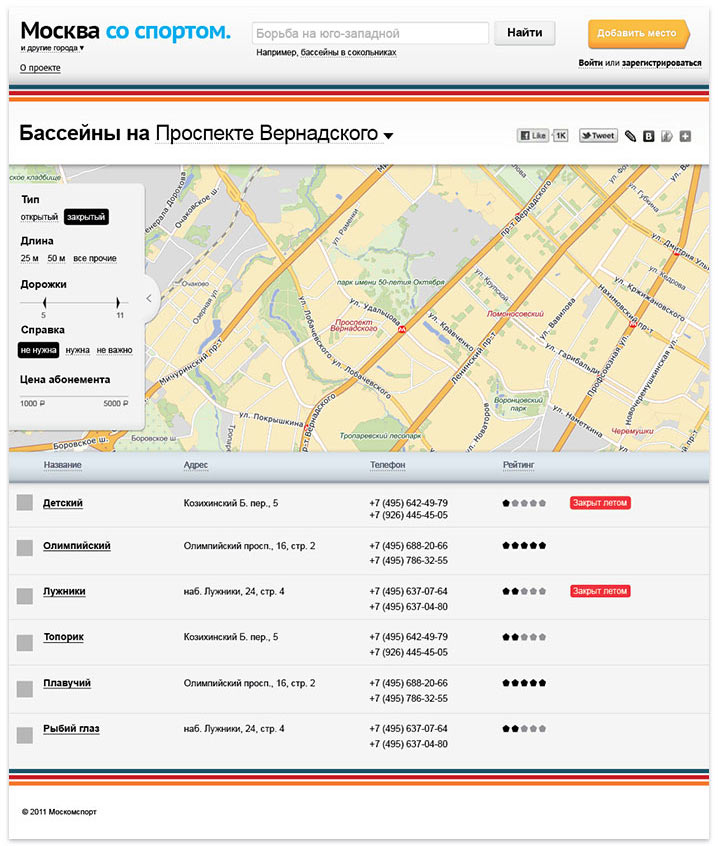This screenshot has width=718, height=846.
Task: Sort the list by Название column
Action: pos(63,465)
